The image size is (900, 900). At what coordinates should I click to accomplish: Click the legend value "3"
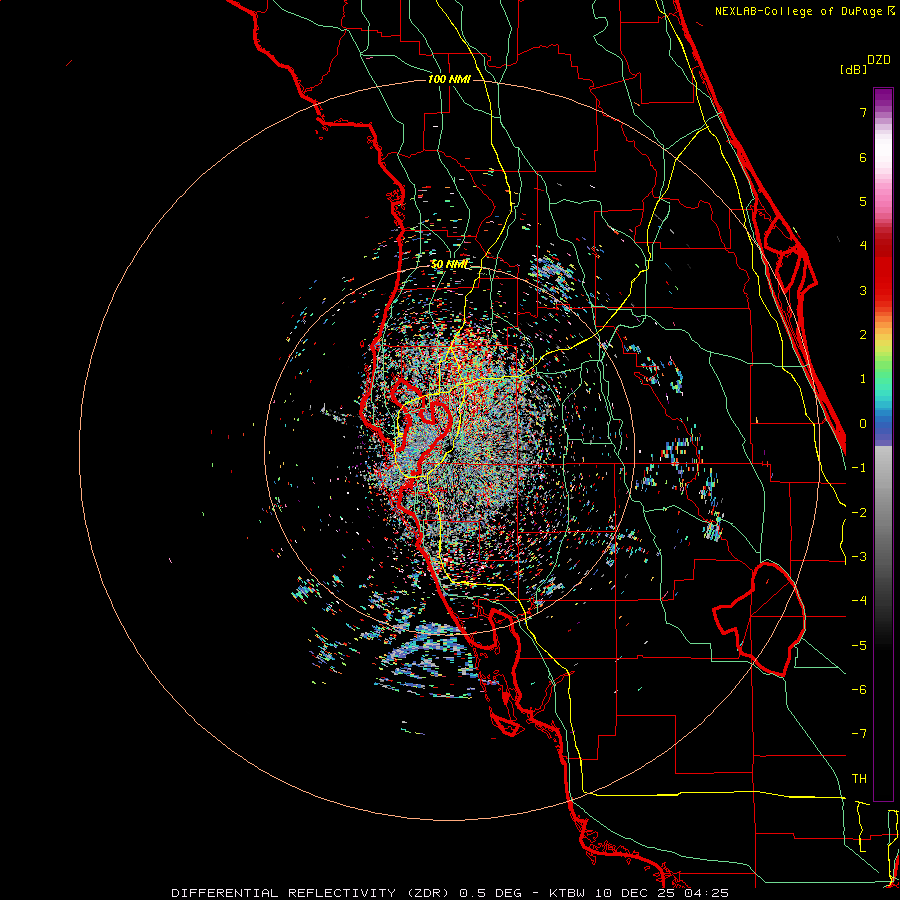tap(863, 290)
